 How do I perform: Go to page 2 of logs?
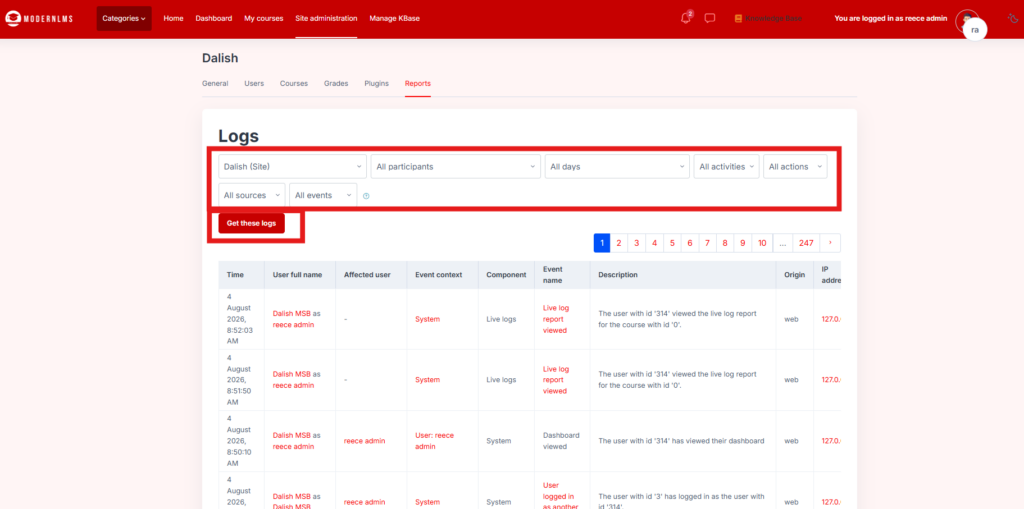coord(618,243)
